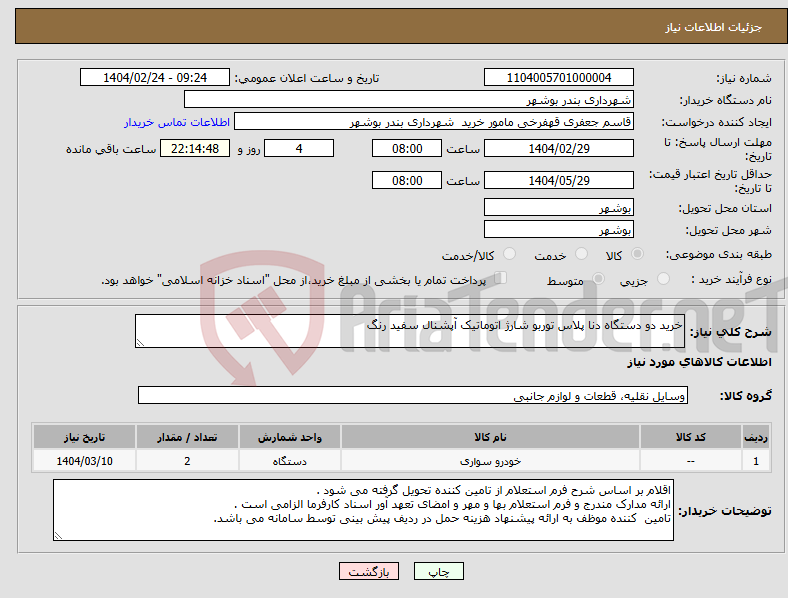Select the کالا/خدمت radio button
This screenshot has width=788, height=598.
click(509, 254)
